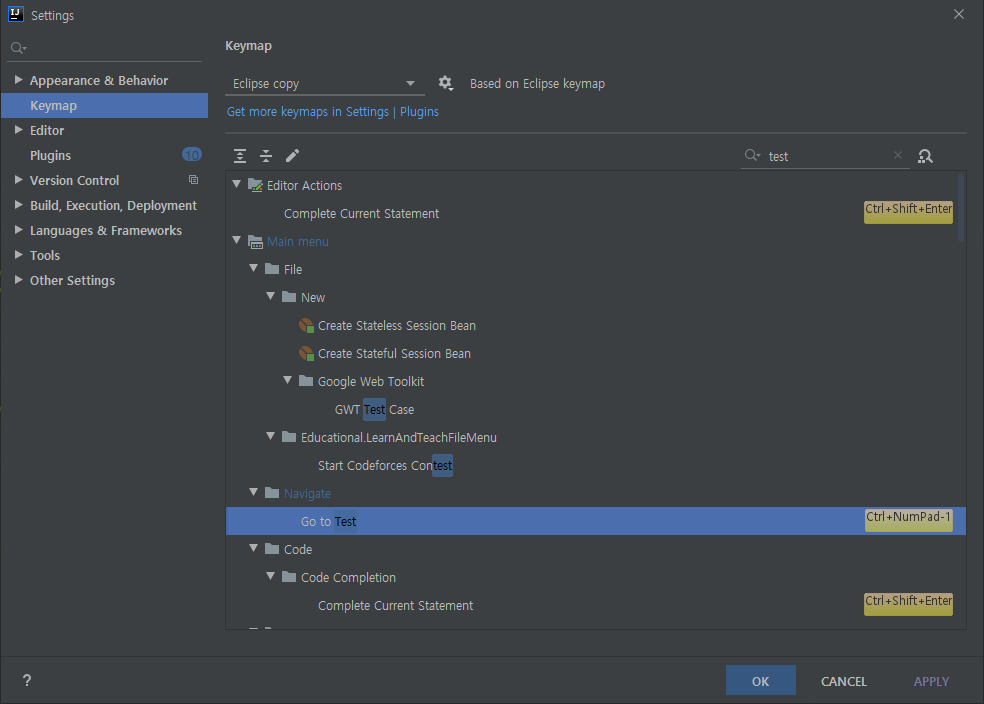Collapse the Main menu group

(237, 240)
